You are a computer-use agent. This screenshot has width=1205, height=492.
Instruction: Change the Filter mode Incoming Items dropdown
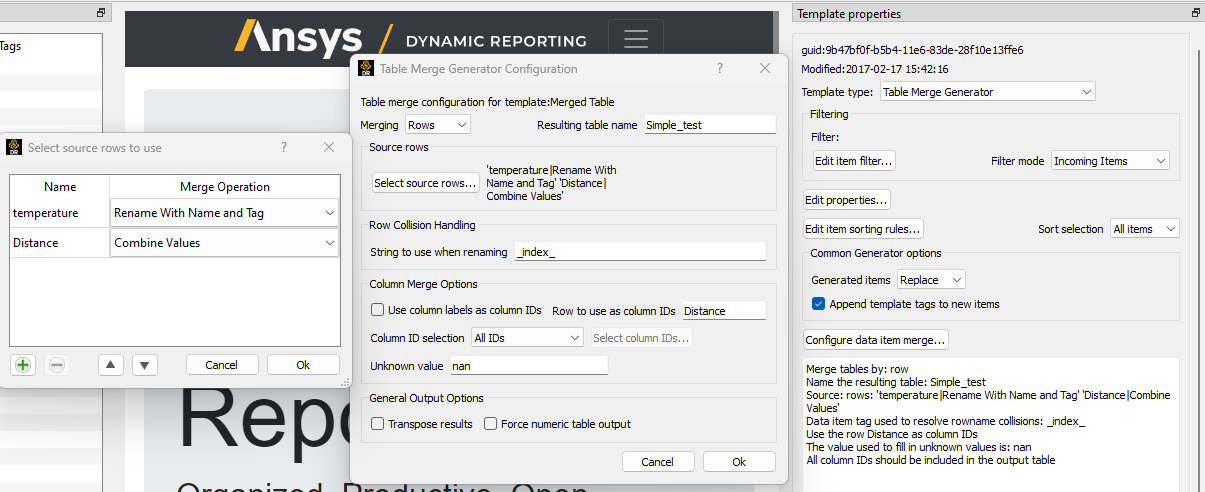(x=1110, y=161)
